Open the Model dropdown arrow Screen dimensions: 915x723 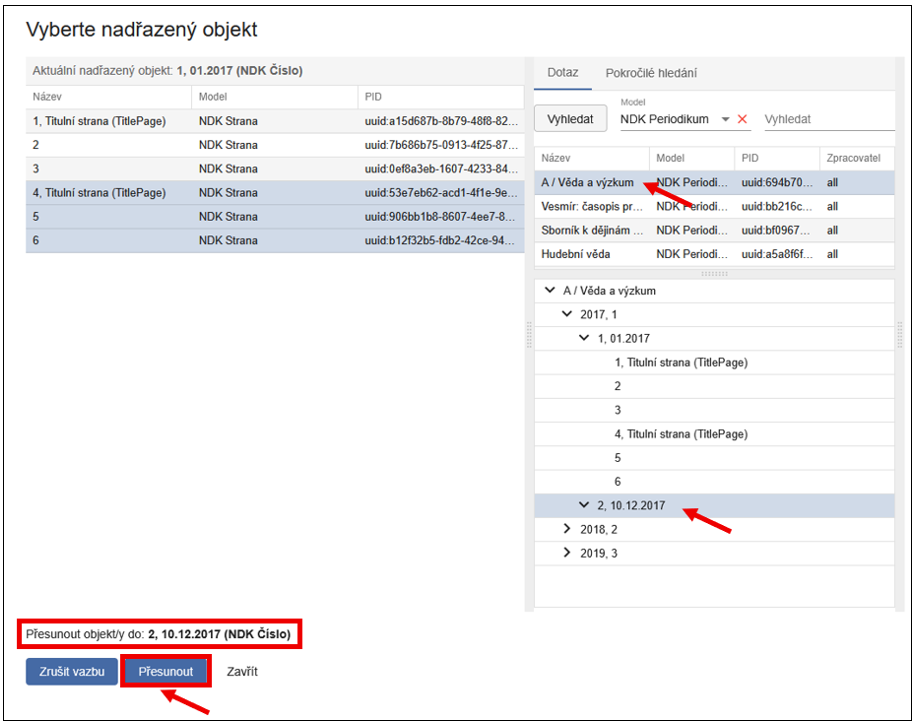(x=725, y=119)
